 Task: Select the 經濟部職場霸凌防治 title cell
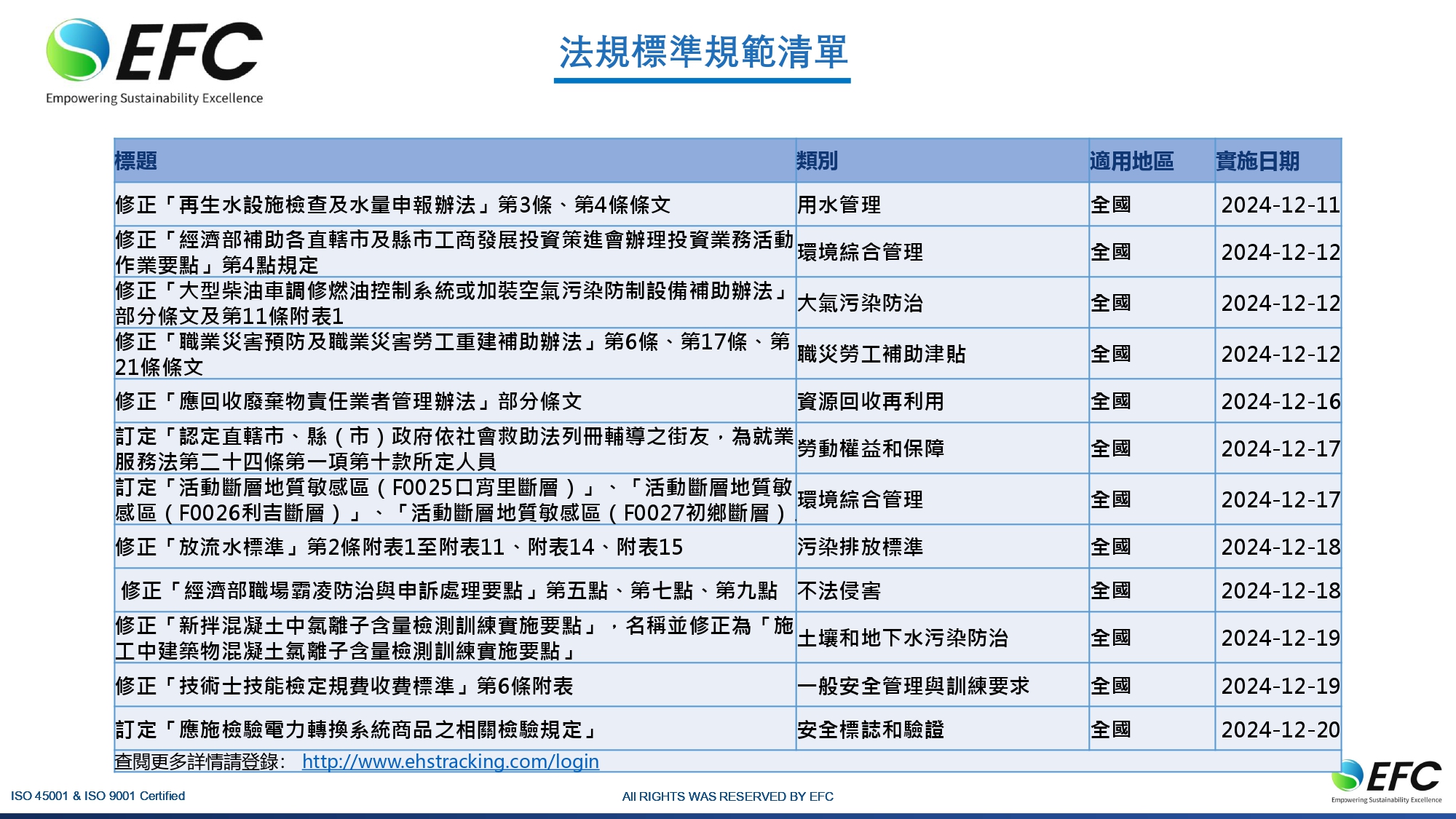(x=455, y=590)
